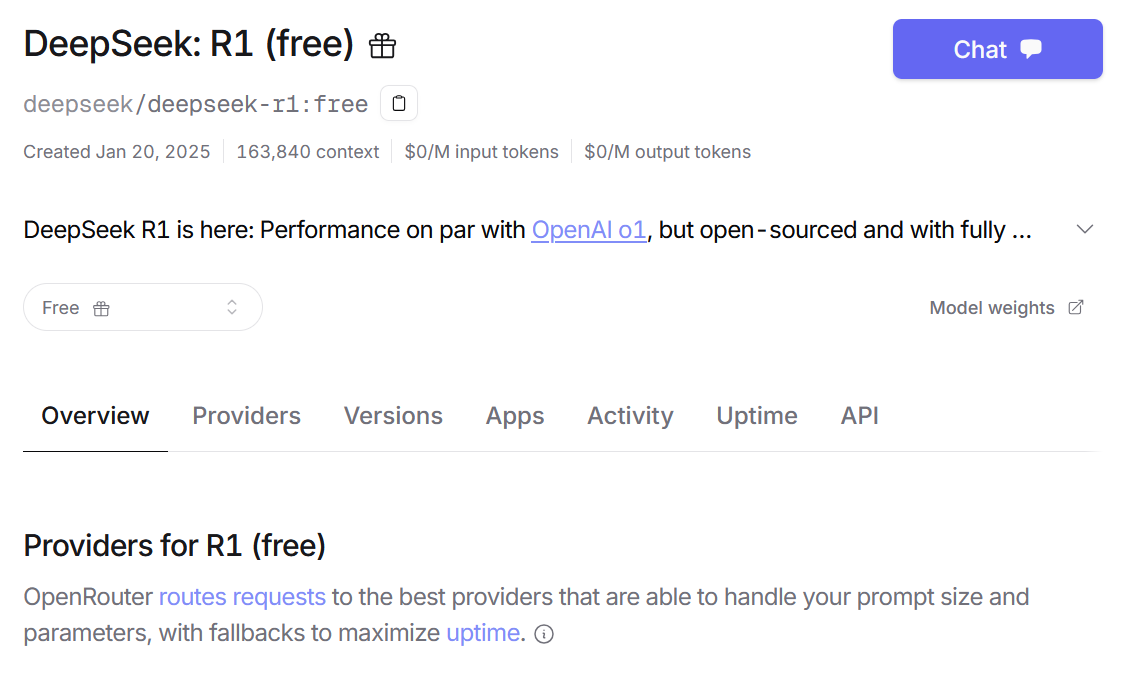Open the routes requests link
The width and height of the screenshot is (1148, 674).
click(242, 597)
